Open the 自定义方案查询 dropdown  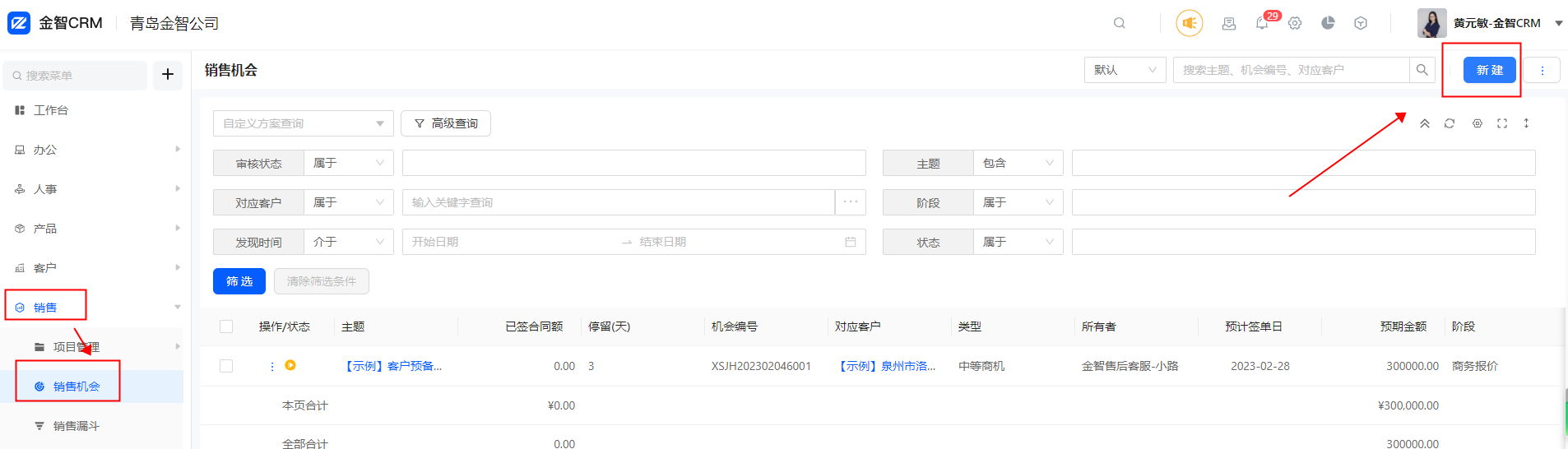tap(303, 123)
